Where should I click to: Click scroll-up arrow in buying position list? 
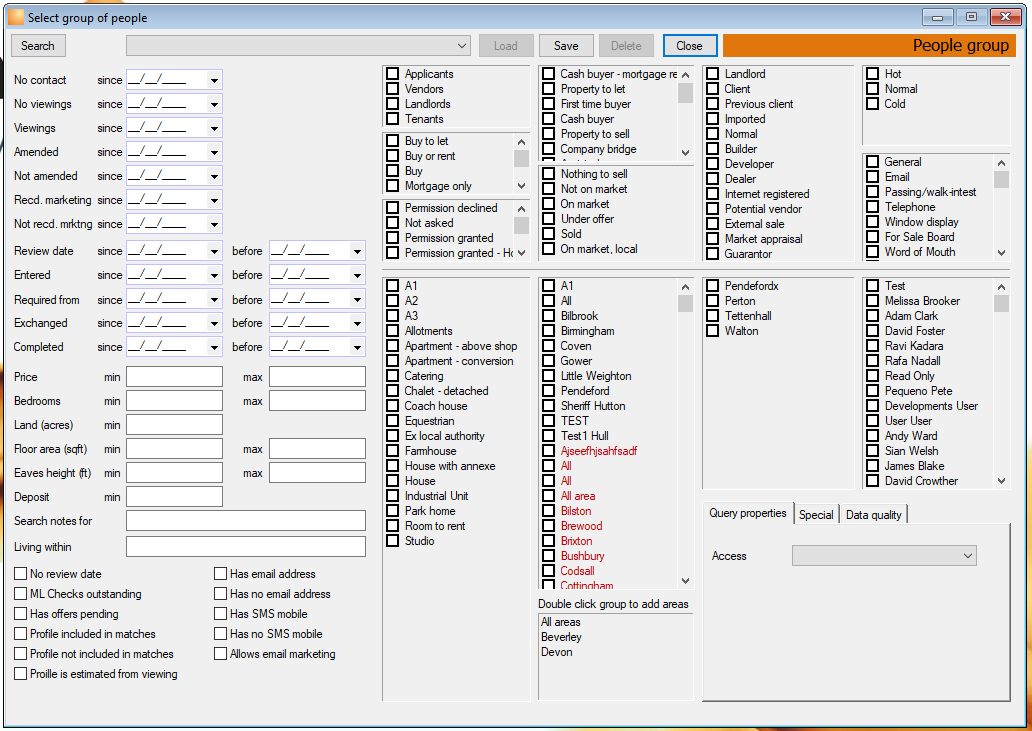(x=686, y=75)
